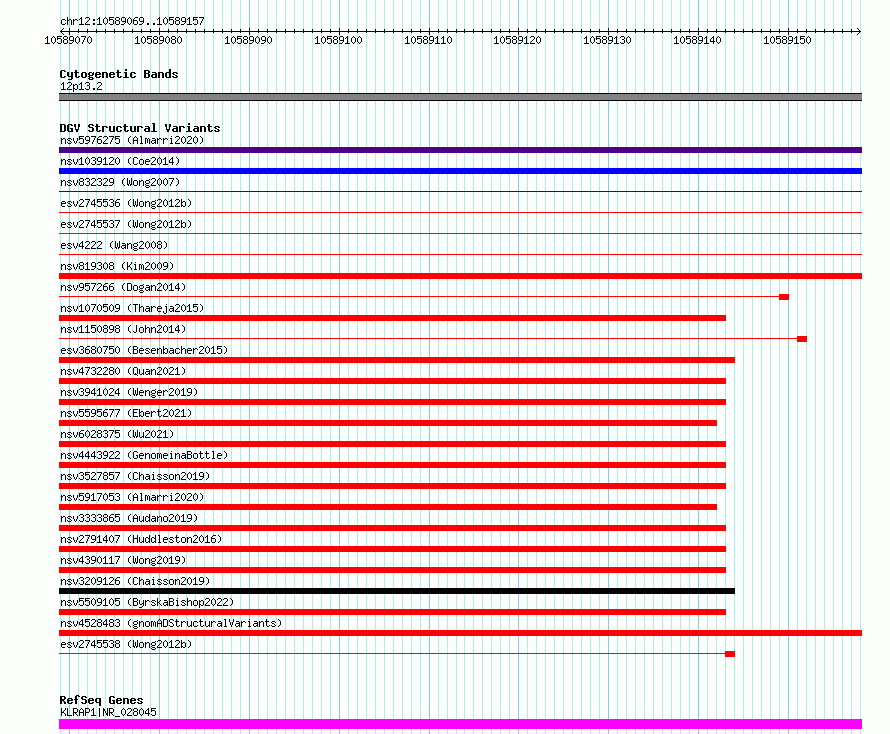Viewport: 890px width, 734px height.
Task: Click the red esv3680750 variant bar
Action: [397, 360]
